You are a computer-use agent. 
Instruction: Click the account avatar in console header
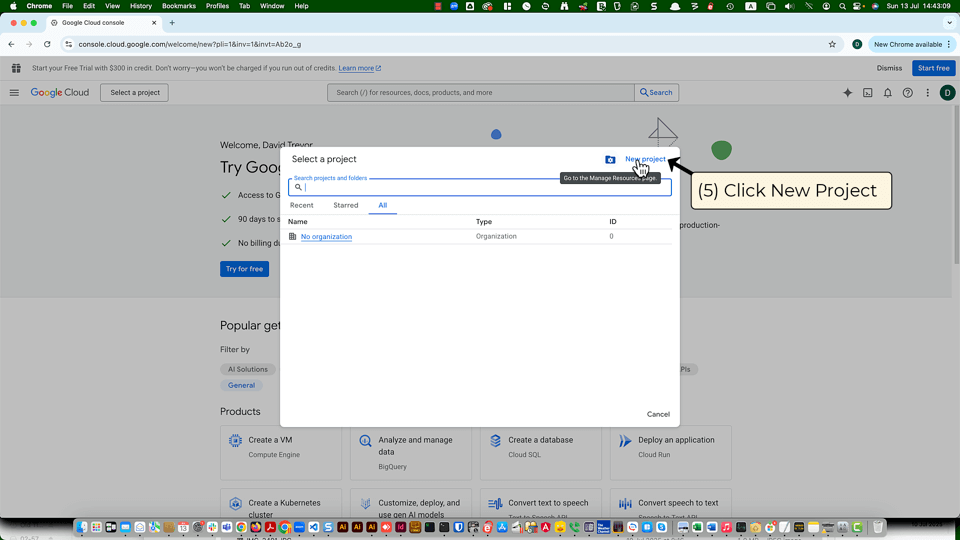[947, 92]
